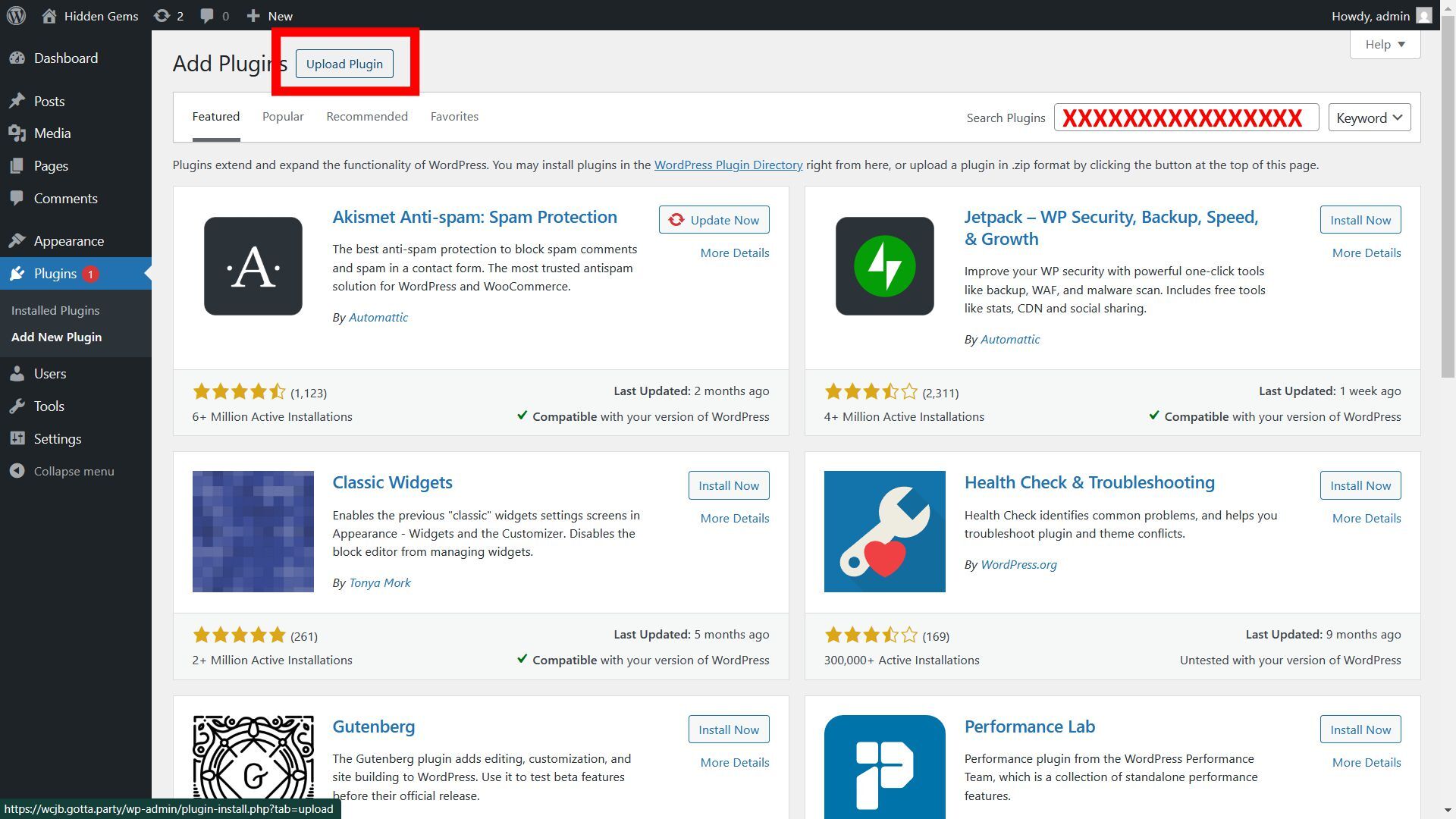Click the Gutenberg plugin icon
The height and width of the screenshot is (819, 1456).
[x=253, y=767]
